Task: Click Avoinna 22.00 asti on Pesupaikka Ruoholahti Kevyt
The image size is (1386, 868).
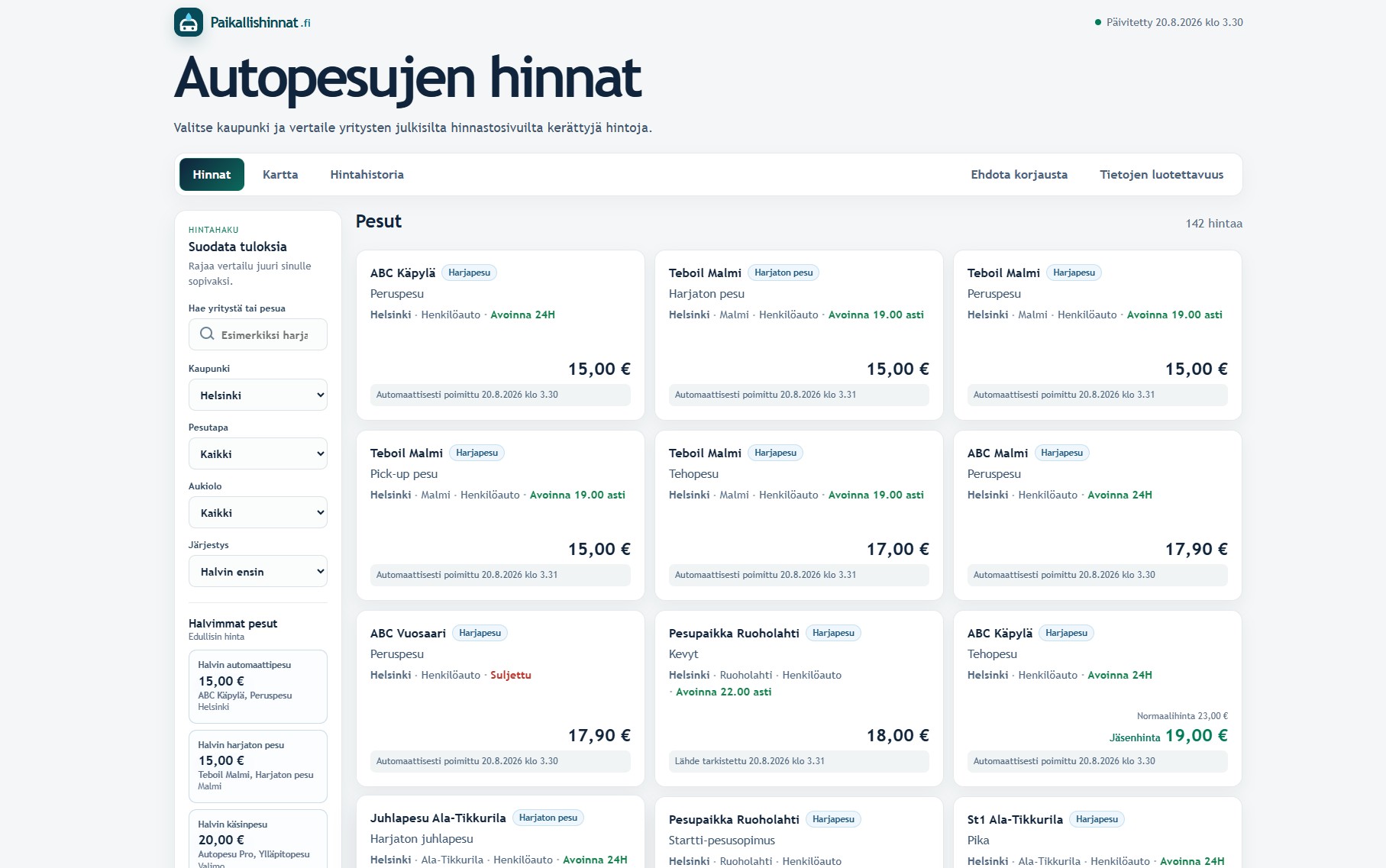Action: click(723, 692)
